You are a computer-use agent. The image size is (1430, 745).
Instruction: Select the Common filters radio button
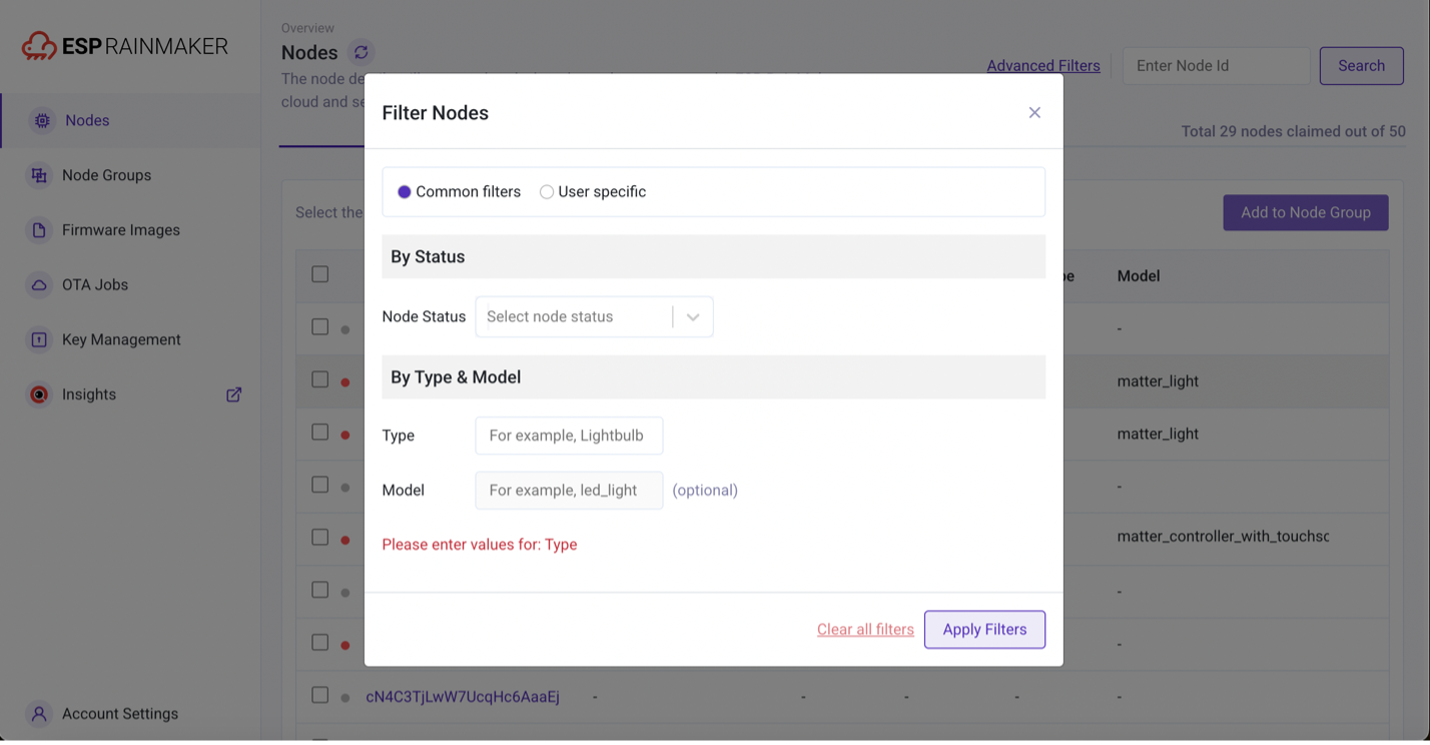tap(404, 192)
